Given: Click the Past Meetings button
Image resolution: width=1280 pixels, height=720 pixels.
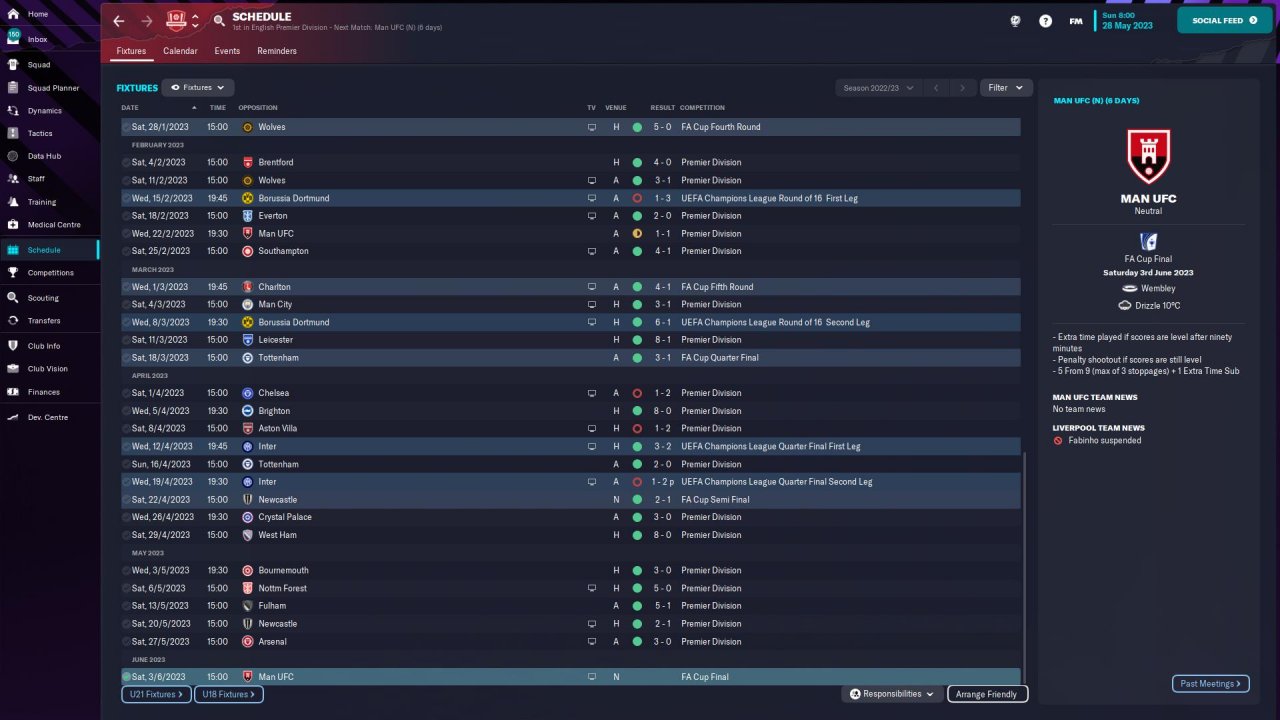Looking at the screenshot, I should coord(1210,684).
